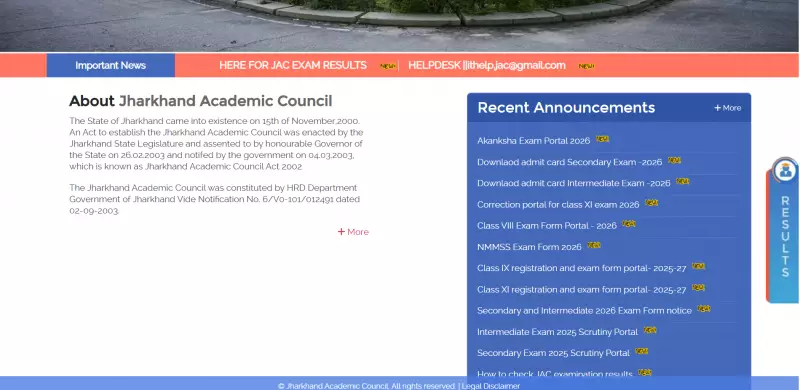This screenshot has height=390, width=800.
Task: Click NEW badge beside Akanksha Exam Portal 2026
Action: coord(603,139)
